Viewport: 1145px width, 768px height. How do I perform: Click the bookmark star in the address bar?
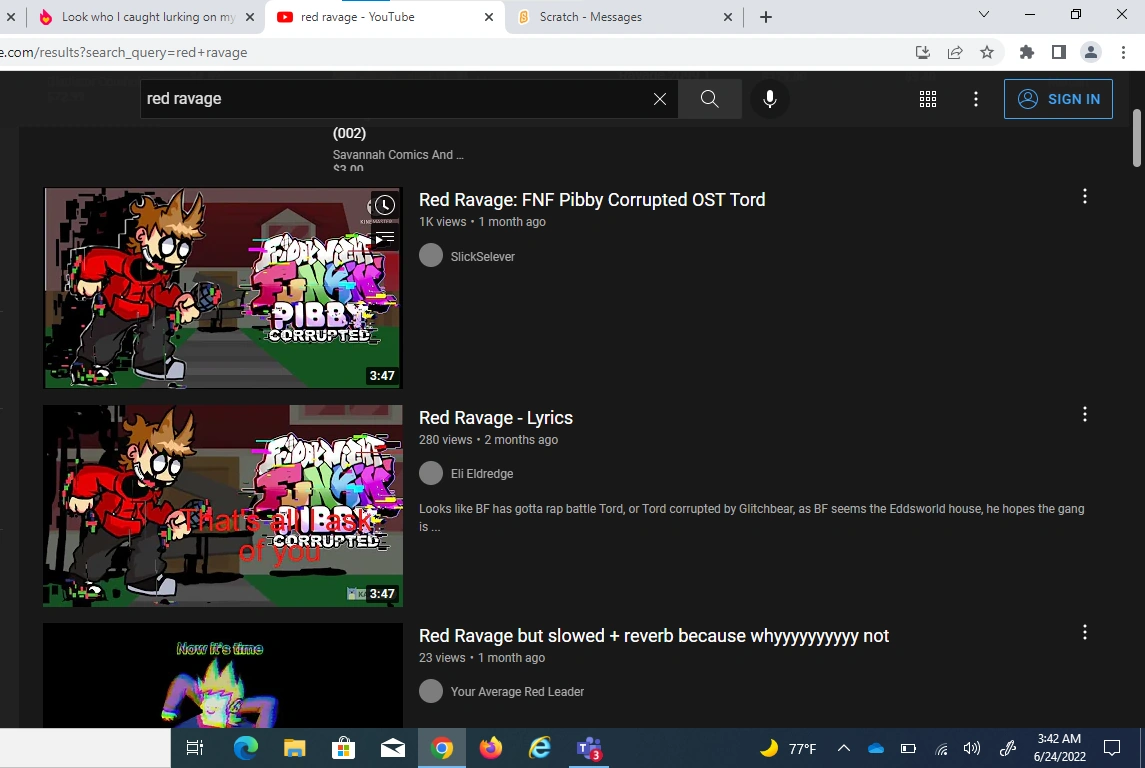[x=987, y=51]
